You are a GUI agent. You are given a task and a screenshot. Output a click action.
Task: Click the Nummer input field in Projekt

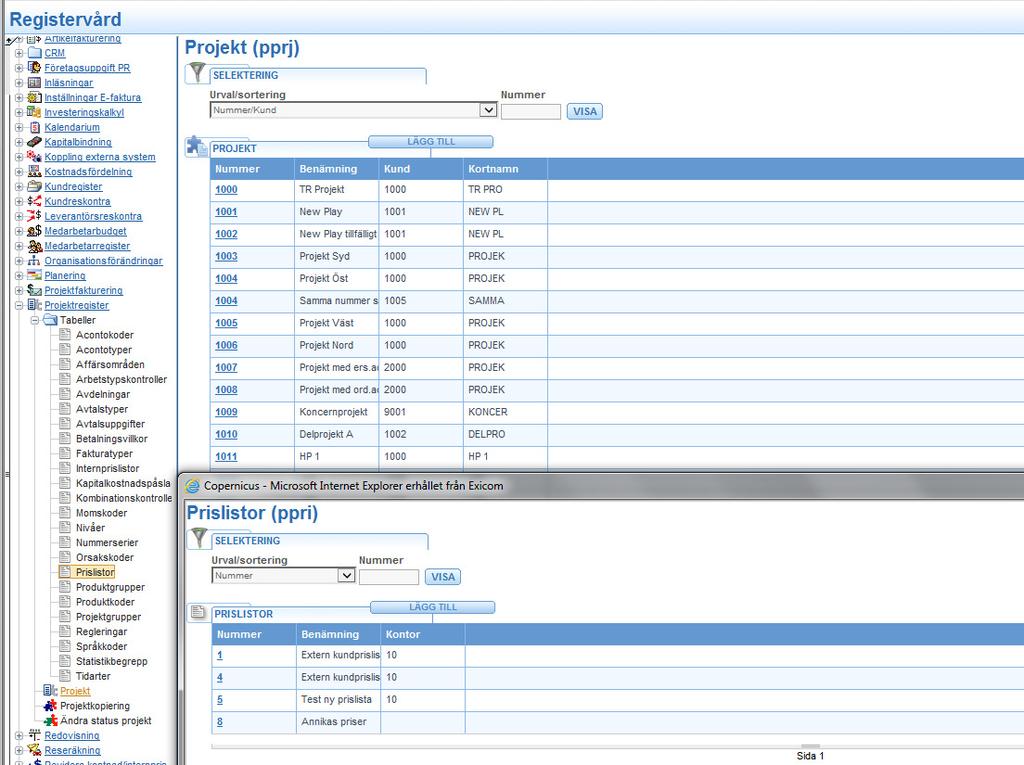pos(530,111)
